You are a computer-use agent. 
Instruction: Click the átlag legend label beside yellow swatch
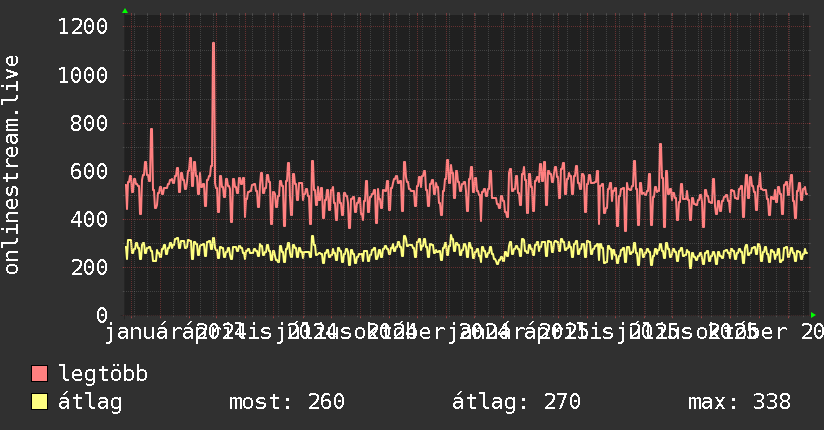(x=90, y=402)
